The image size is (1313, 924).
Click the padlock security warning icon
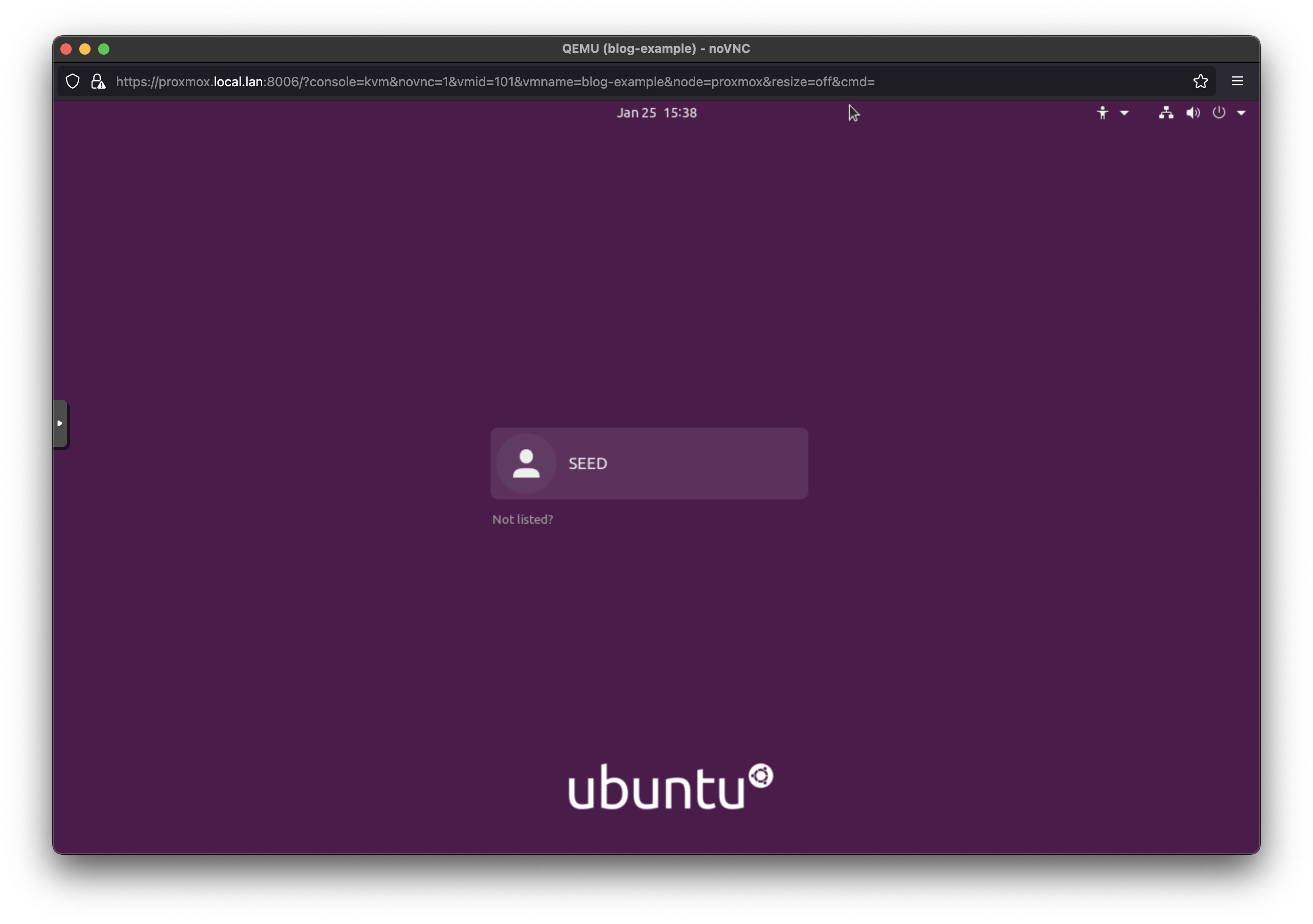99,81
